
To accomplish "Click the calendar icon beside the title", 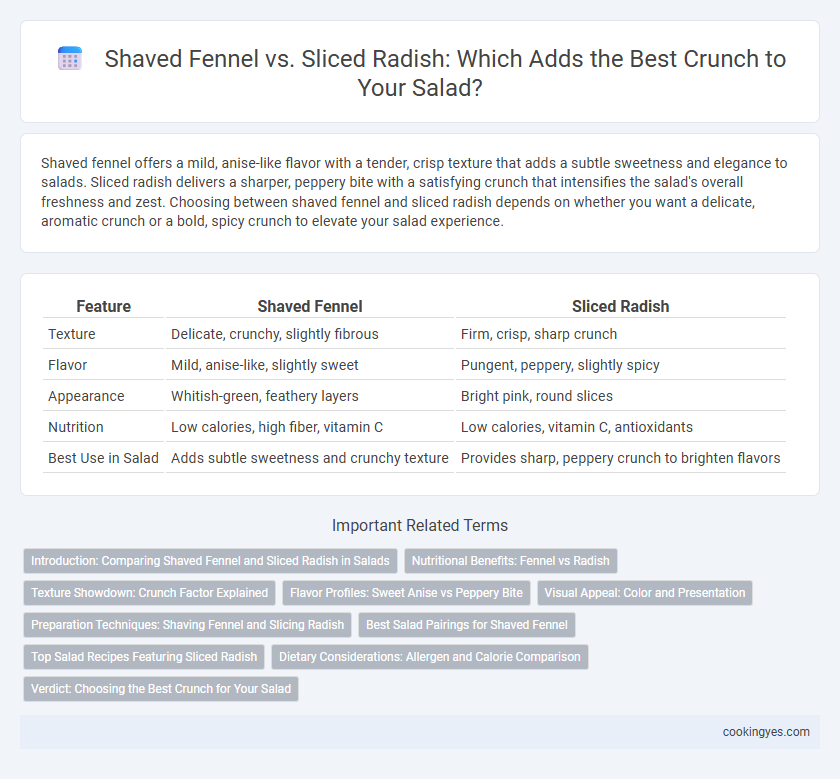I will tap(70, 58).
